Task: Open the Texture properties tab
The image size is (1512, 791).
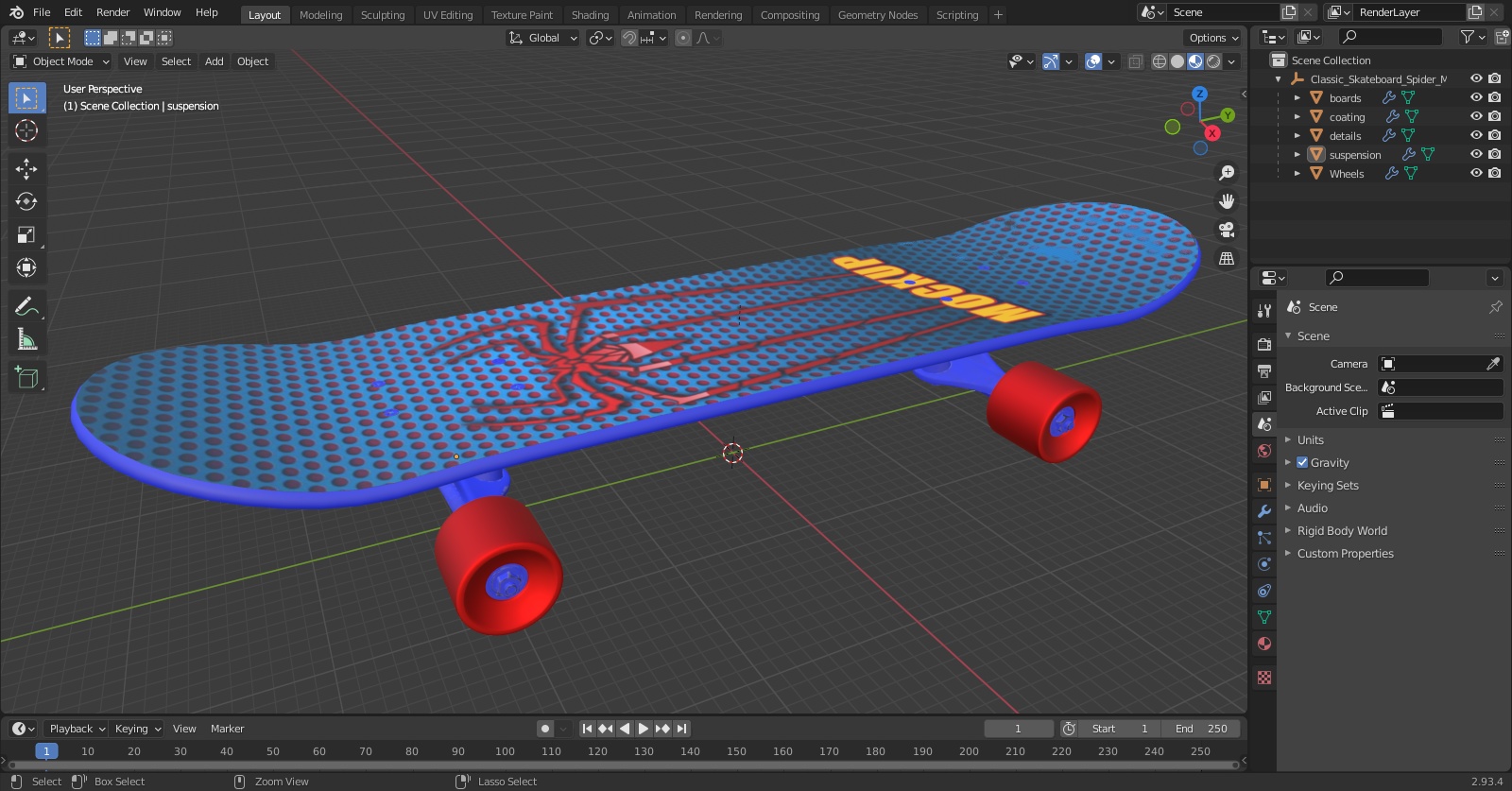Action: [x=1264, y=678]
